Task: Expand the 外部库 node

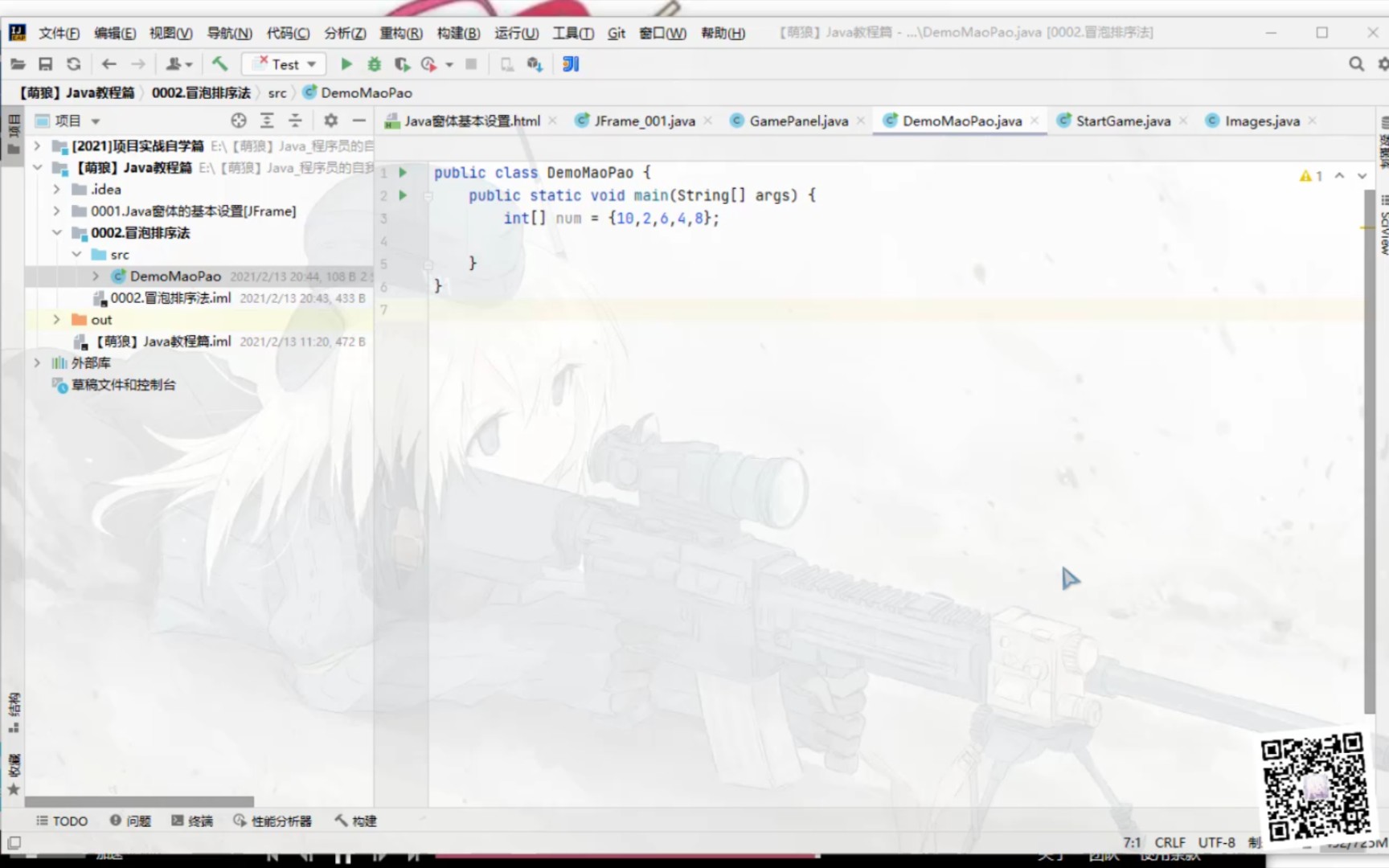Action: pos(37,362)
